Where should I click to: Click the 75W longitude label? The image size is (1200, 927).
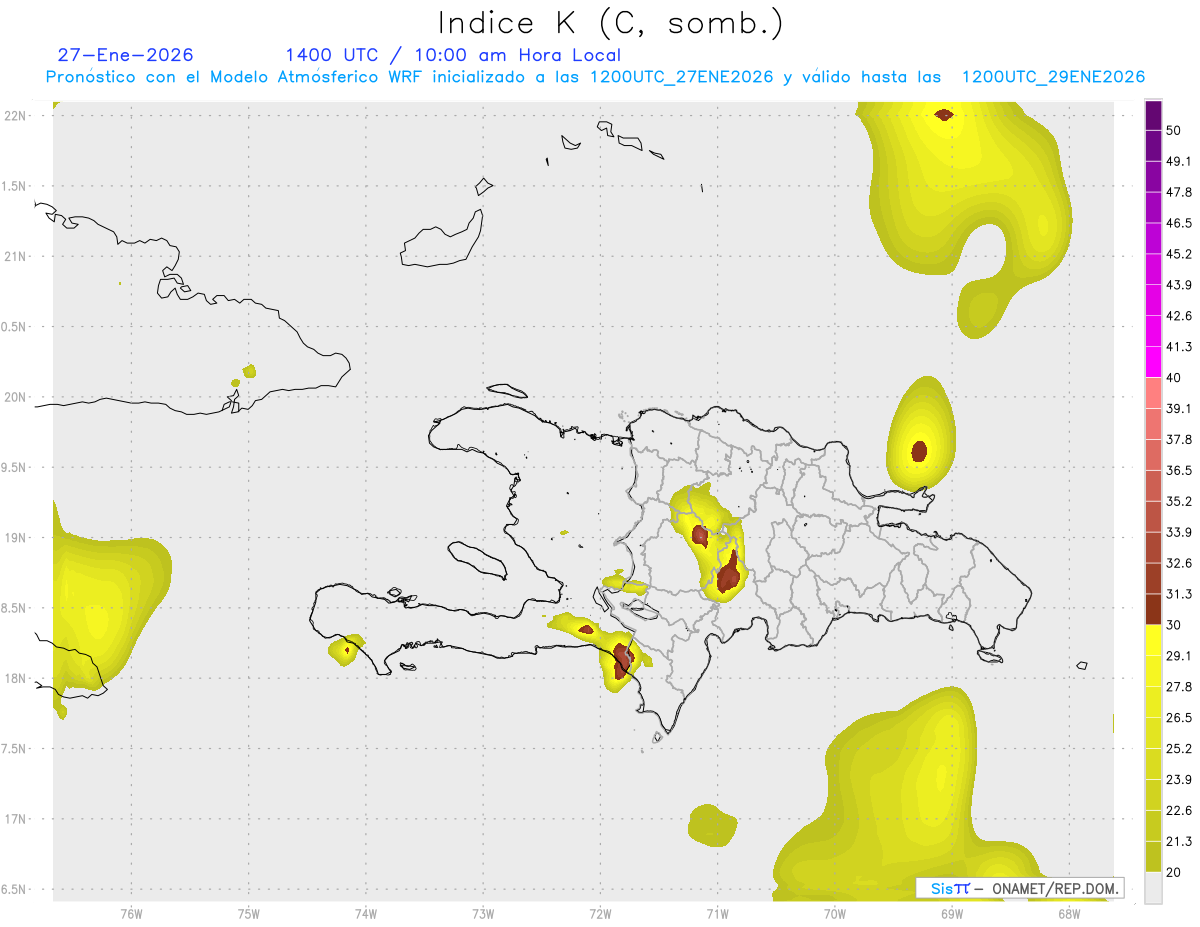click(249, 913)
